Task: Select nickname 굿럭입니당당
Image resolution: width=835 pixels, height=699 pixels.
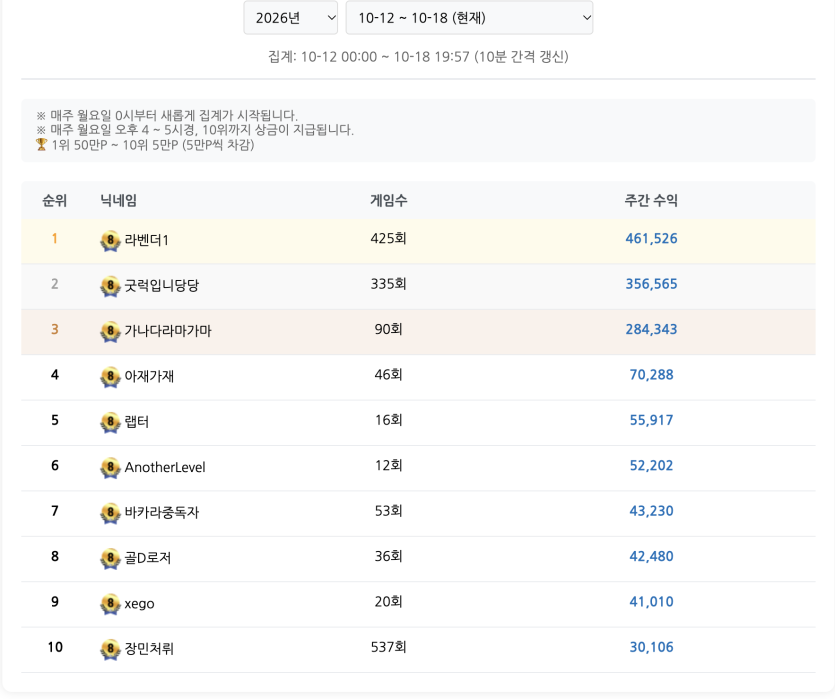Action: pos(162,285)
